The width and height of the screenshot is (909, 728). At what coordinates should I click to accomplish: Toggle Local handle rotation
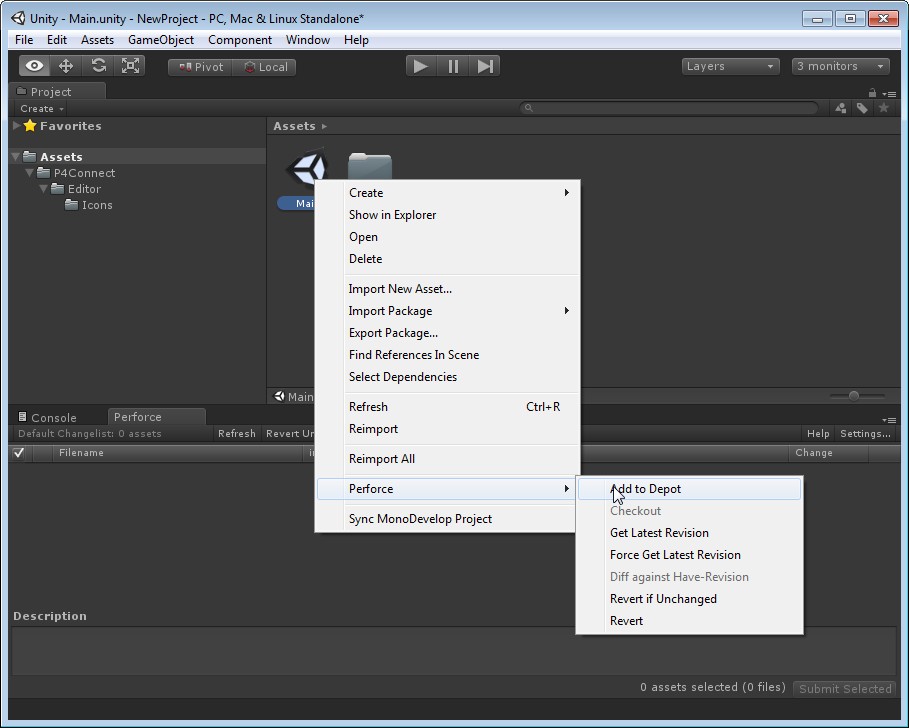(x=264, y=67)
